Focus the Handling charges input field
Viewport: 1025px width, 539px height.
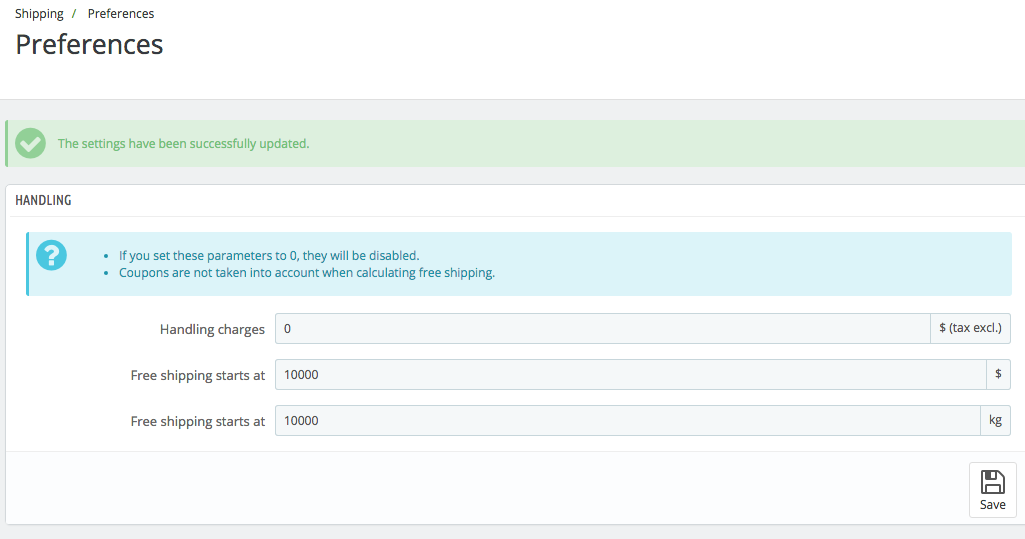pos(603,329)
